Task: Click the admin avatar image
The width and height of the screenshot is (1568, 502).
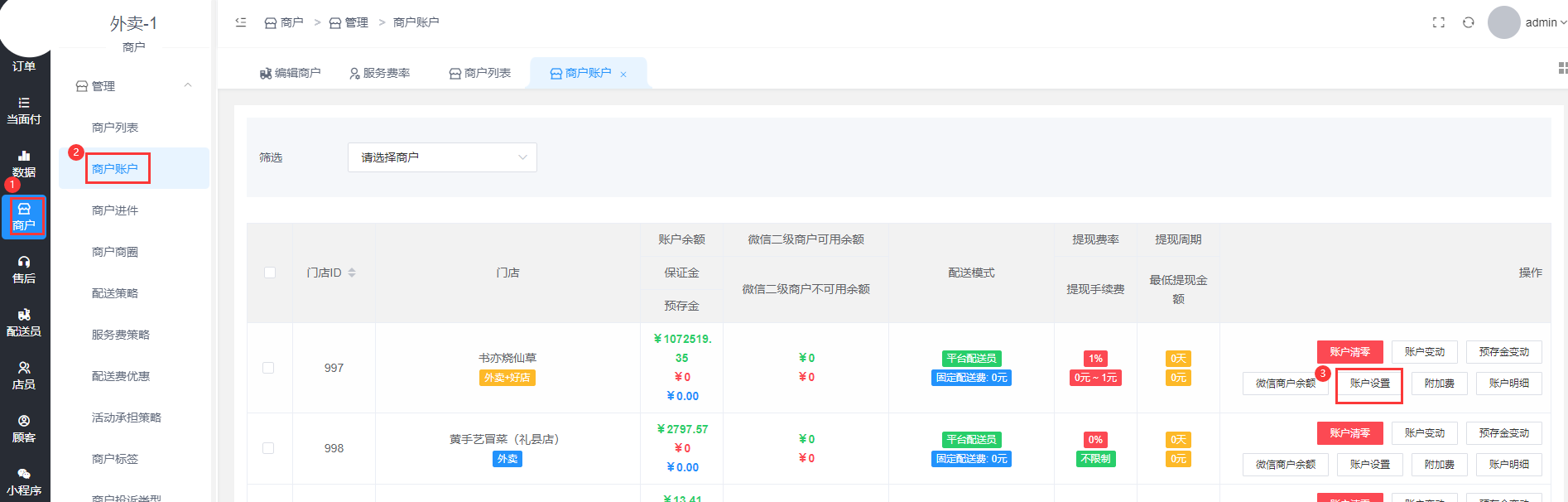Action: pyautogui.click(x=1504, y=22)
